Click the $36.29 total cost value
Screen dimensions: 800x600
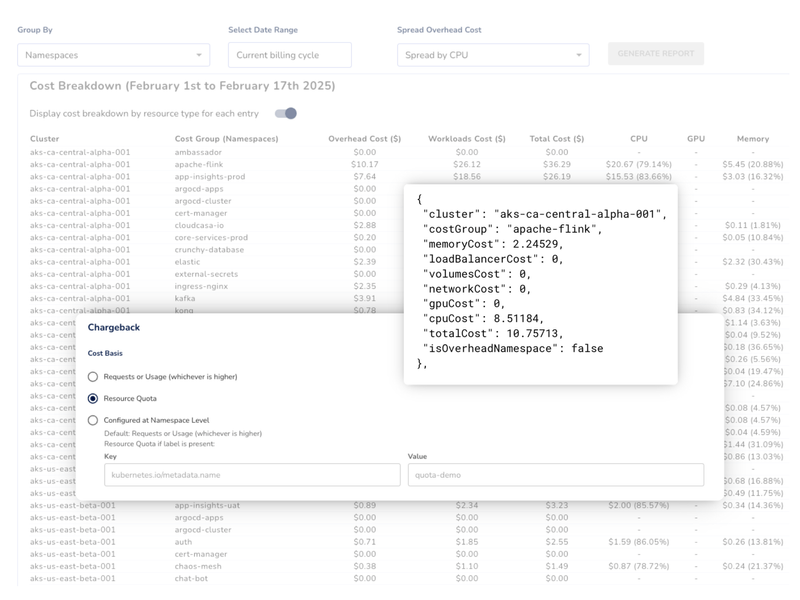[x=557, y=164]
